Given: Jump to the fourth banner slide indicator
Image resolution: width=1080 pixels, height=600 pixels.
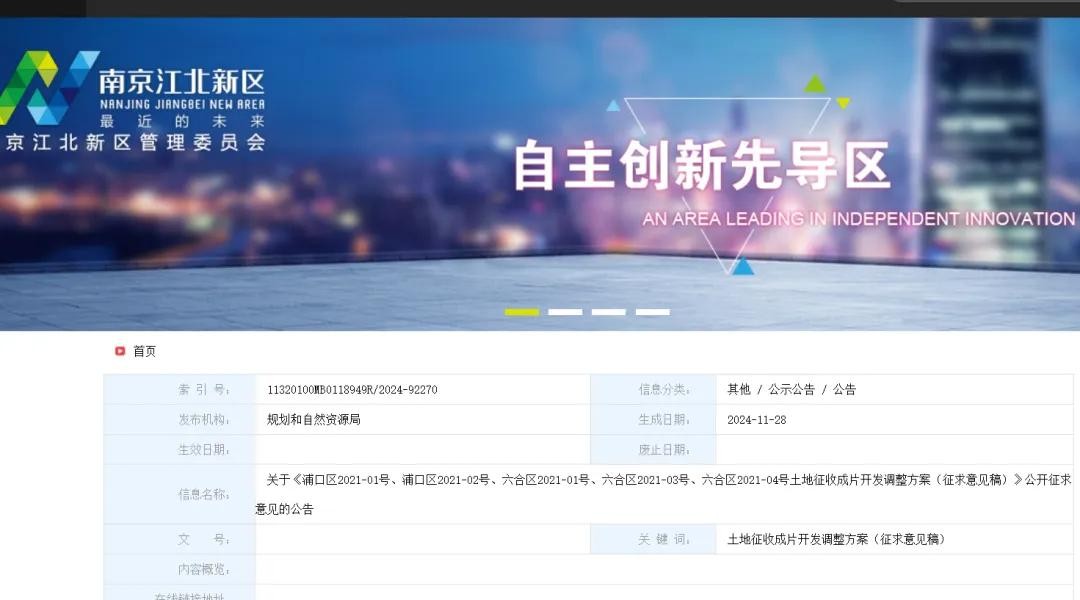Looking at the screenshot, I should coord(652,312).
